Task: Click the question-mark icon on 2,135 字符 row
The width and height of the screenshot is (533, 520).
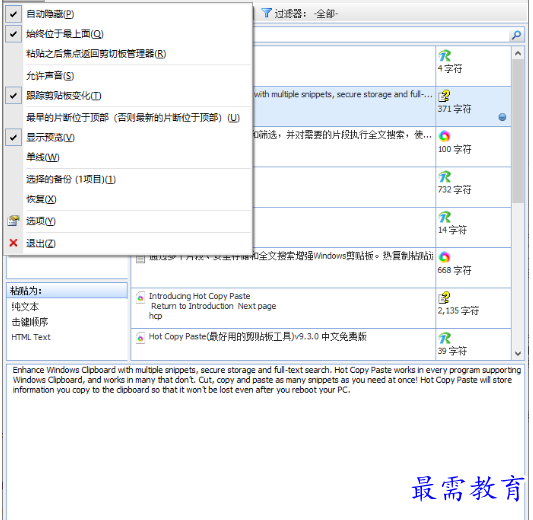Action: [444, 297]
